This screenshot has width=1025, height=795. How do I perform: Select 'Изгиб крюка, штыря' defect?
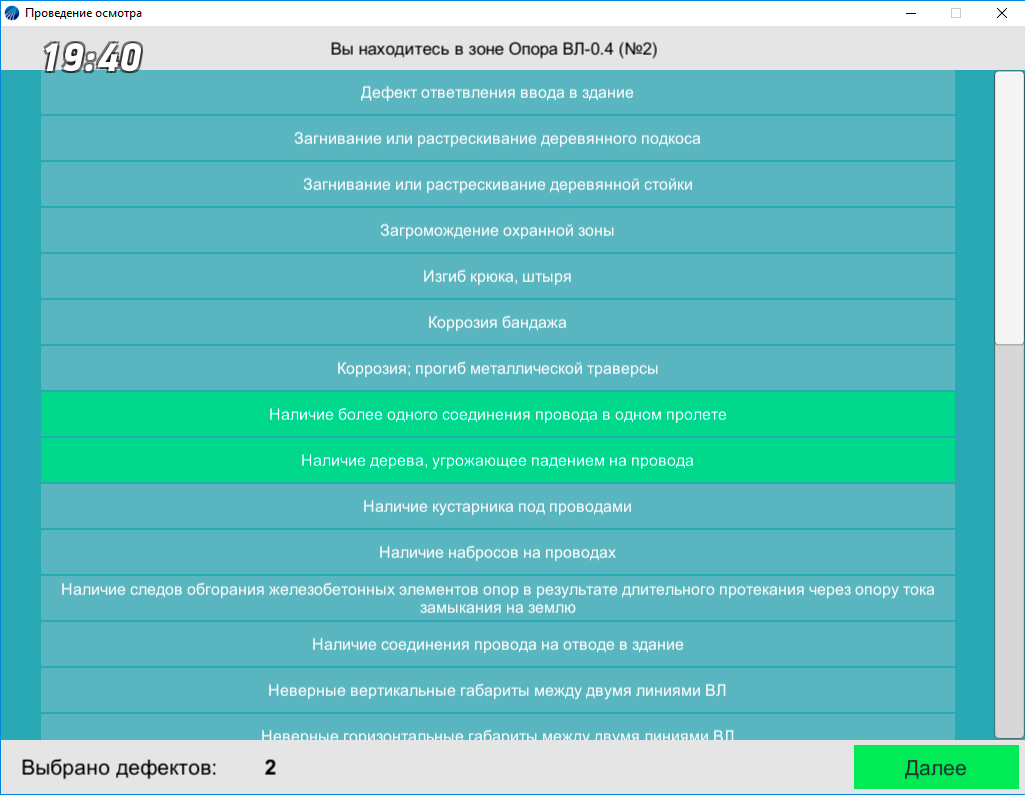pyautogui.click(x=497, y=277)
